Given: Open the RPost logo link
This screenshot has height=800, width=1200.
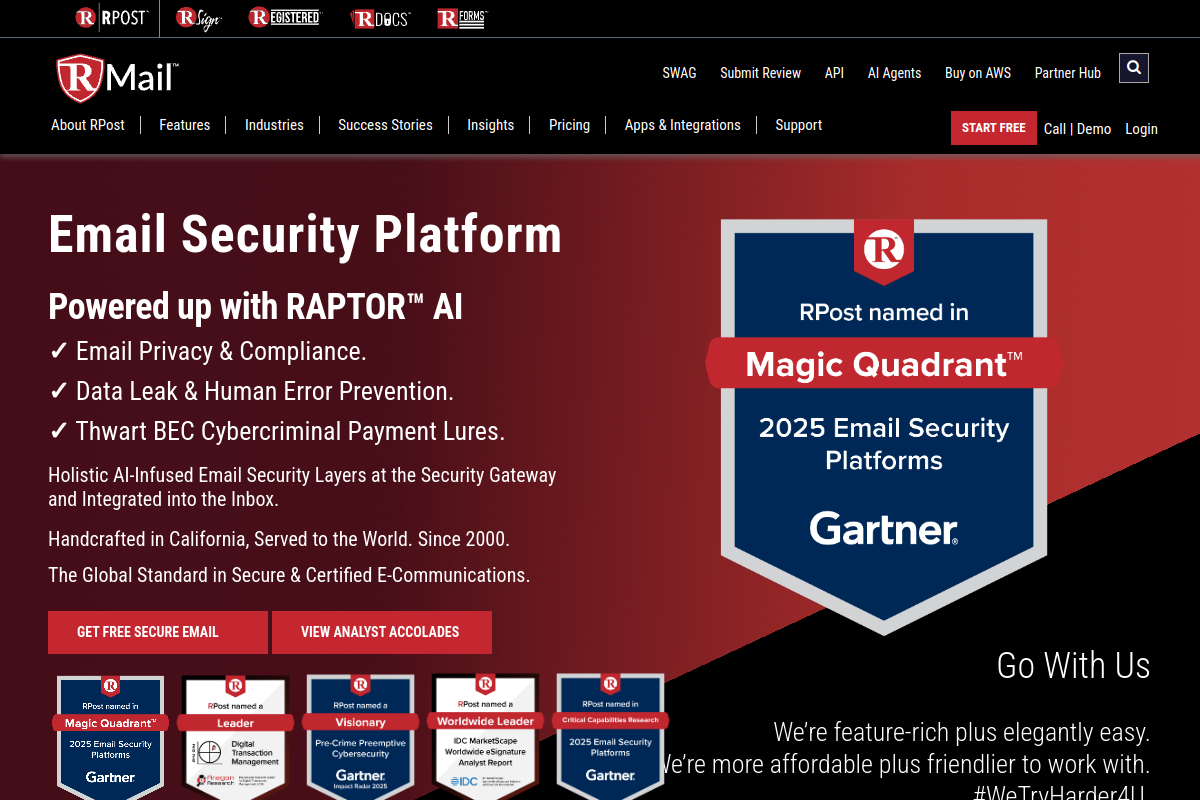Looking at the screenshot, I should click(x=112, y=17).
